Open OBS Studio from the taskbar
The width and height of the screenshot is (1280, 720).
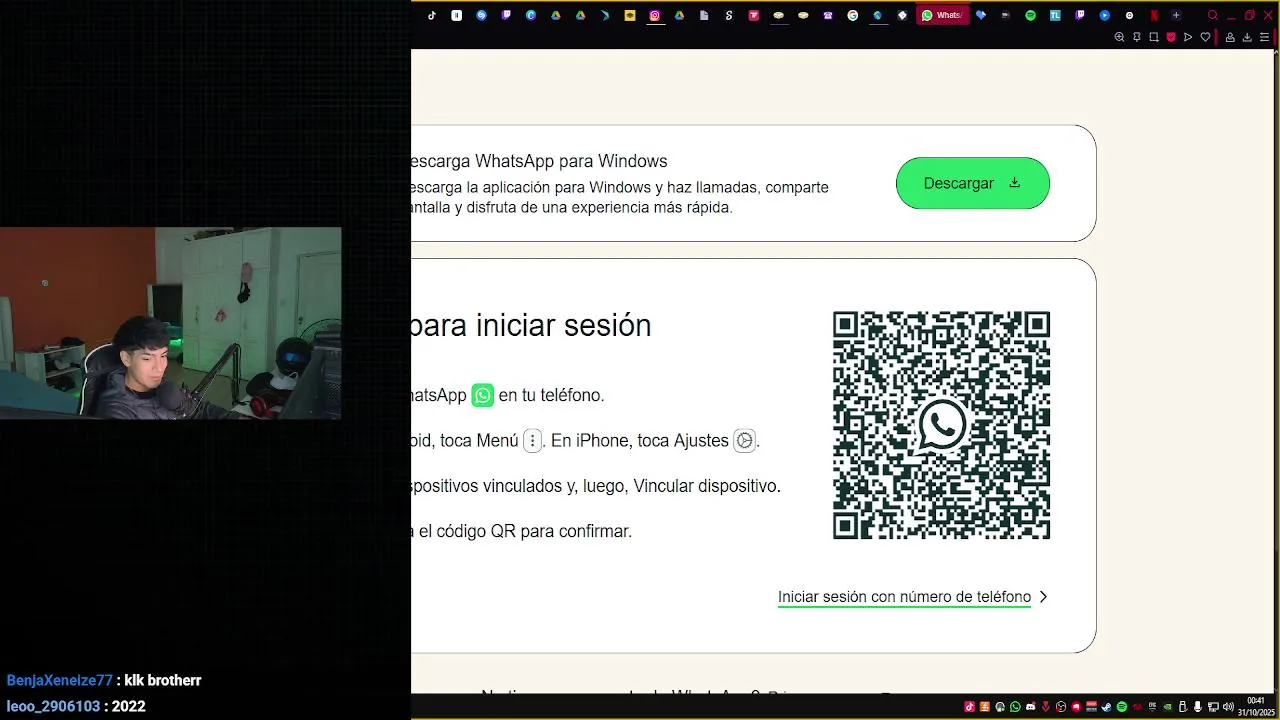[1061, 707]
